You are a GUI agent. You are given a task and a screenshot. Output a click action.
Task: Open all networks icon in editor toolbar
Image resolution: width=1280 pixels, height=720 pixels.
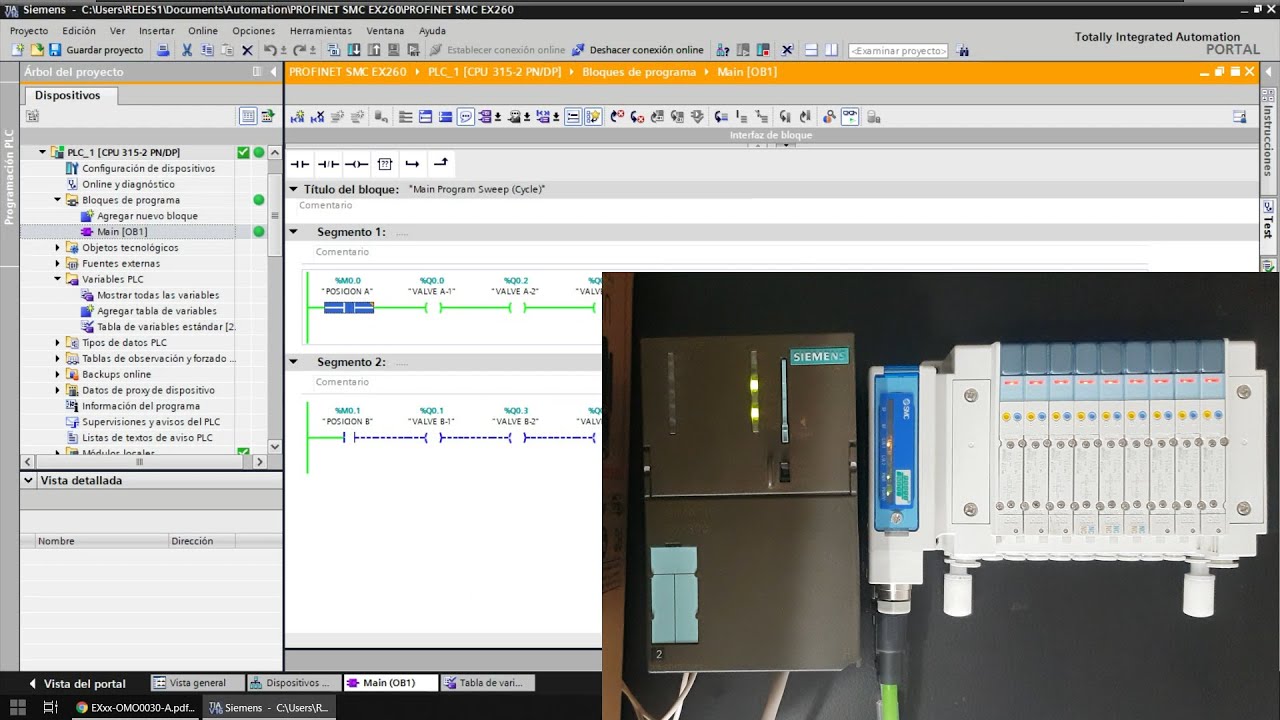(x=426, y=117)
